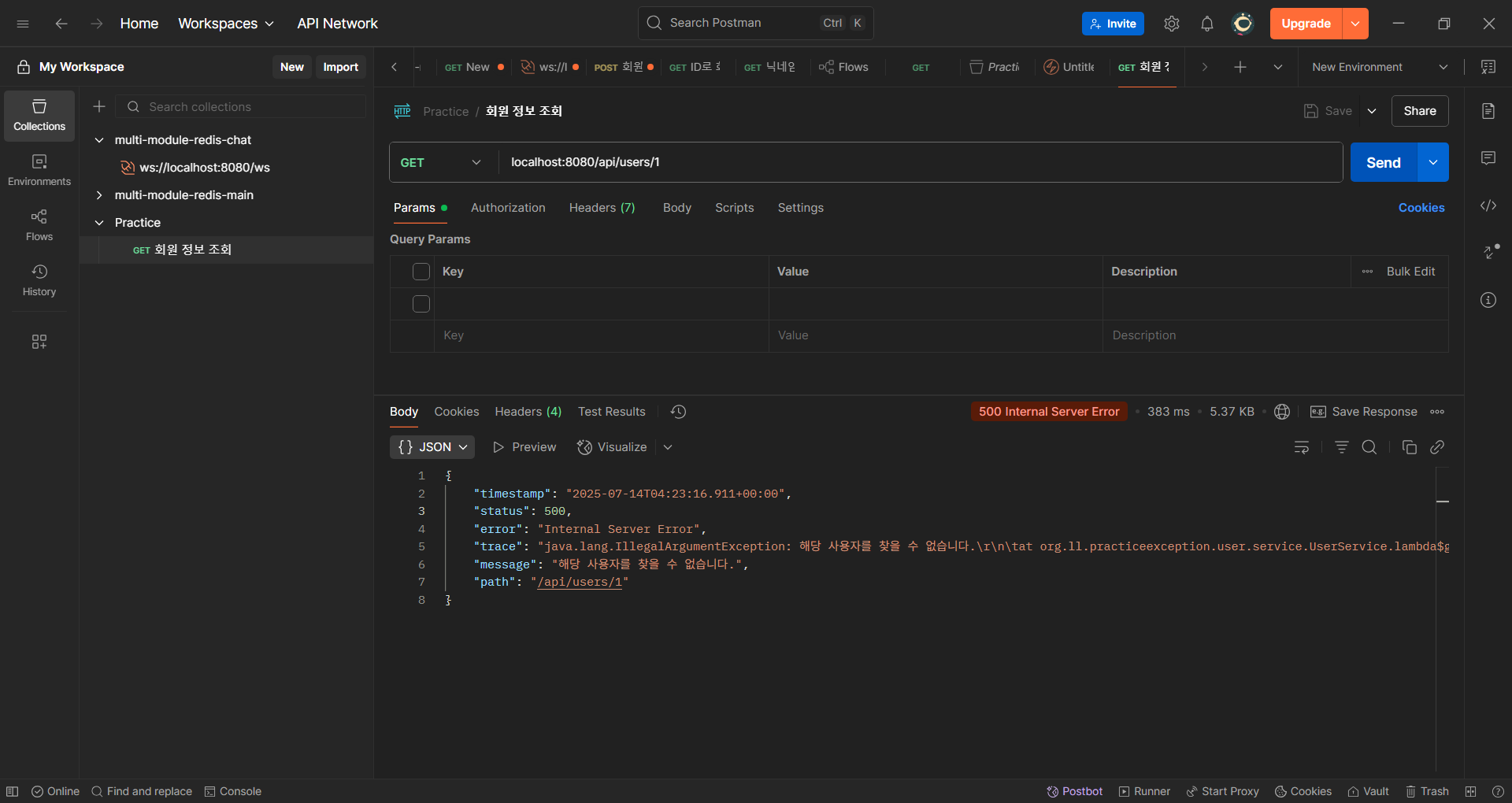Search within the response body
Viewport: 1512px width, 803px height.
point(1369,447)
